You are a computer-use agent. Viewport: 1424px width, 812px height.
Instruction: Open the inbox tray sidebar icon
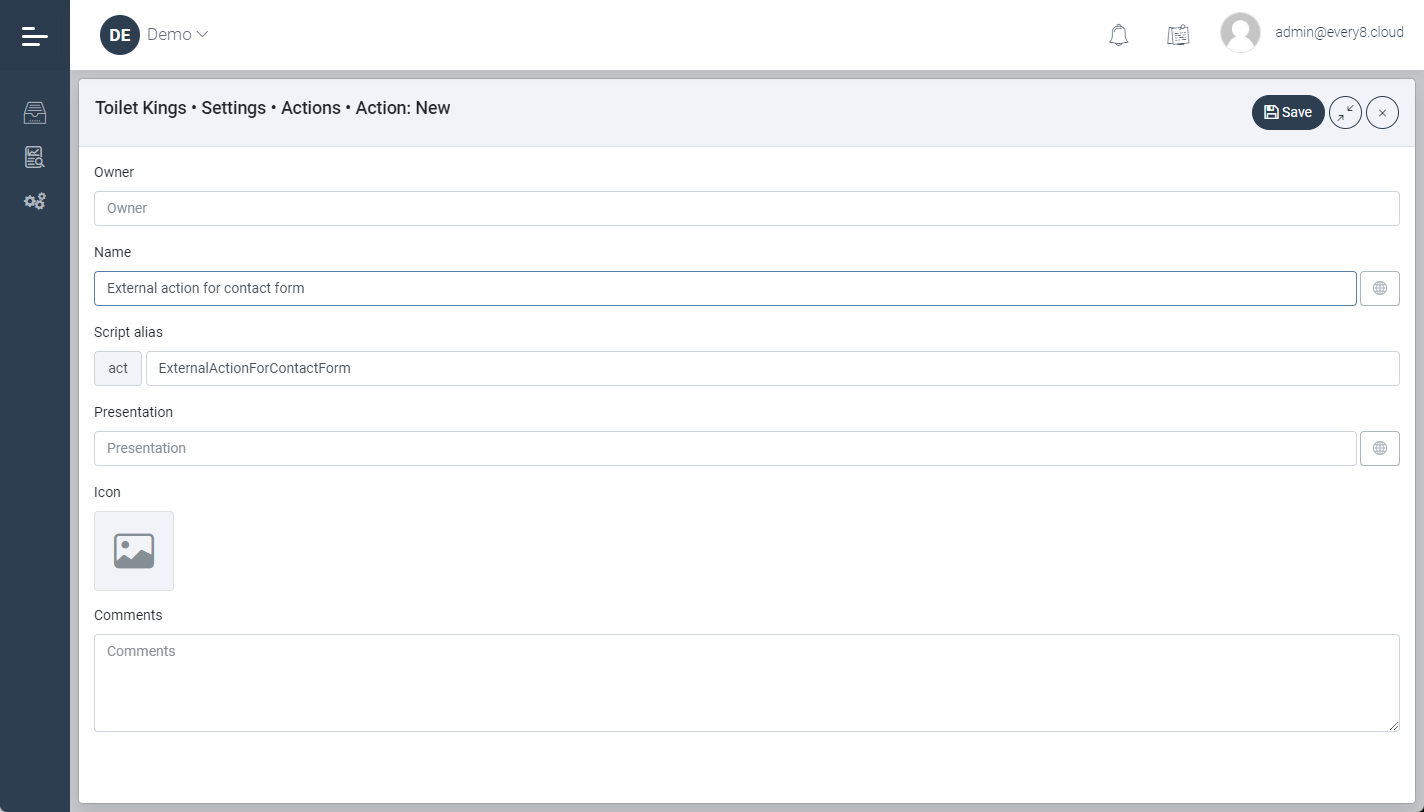[x=35, y=113]
